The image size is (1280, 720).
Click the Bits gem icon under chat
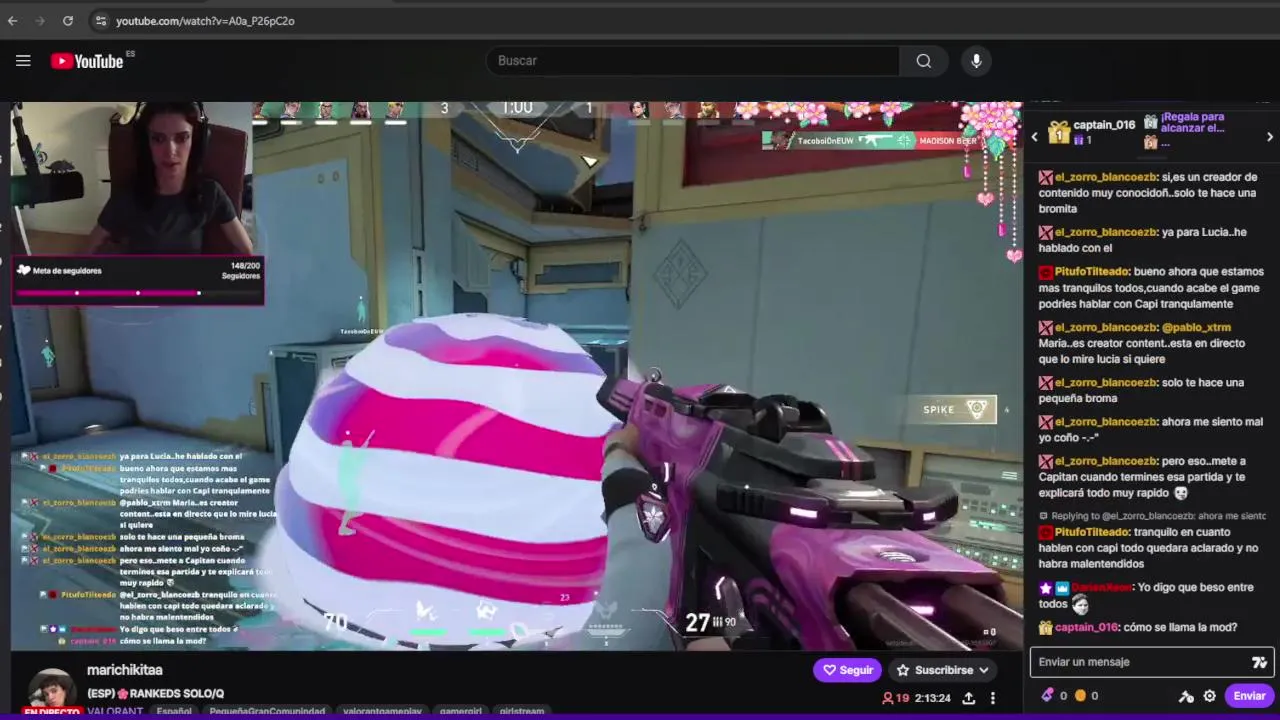pyautogui.click(x=1047, y=695)
